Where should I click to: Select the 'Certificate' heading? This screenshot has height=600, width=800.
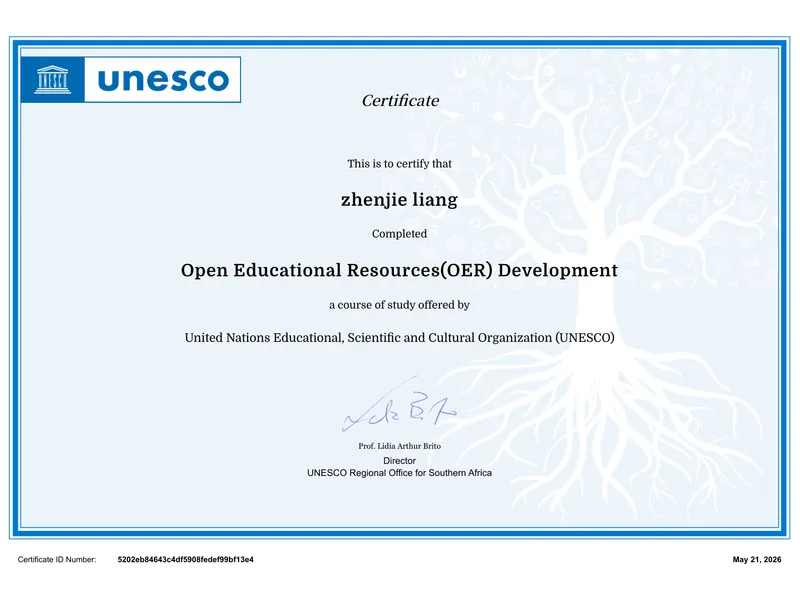pyautogui.click(x=400, y=101)
